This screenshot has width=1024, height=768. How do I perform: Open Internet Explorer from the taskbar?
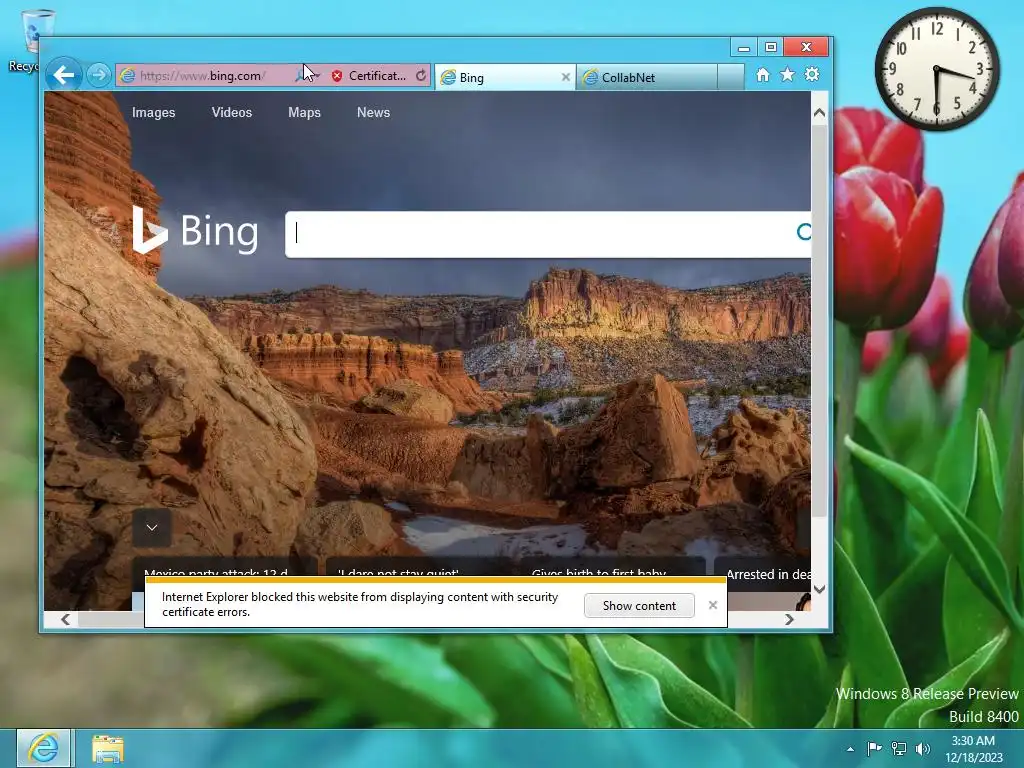point(43,748)
